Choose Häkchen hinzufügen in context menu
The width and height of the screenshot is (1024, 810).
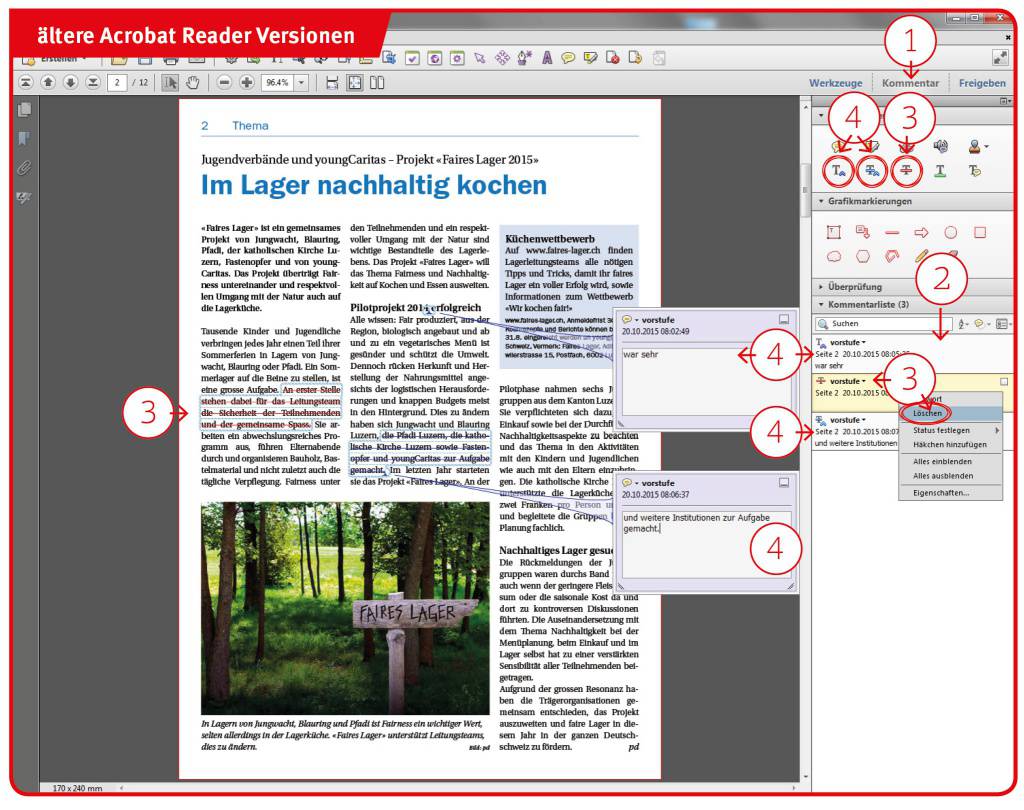[950, 445]
